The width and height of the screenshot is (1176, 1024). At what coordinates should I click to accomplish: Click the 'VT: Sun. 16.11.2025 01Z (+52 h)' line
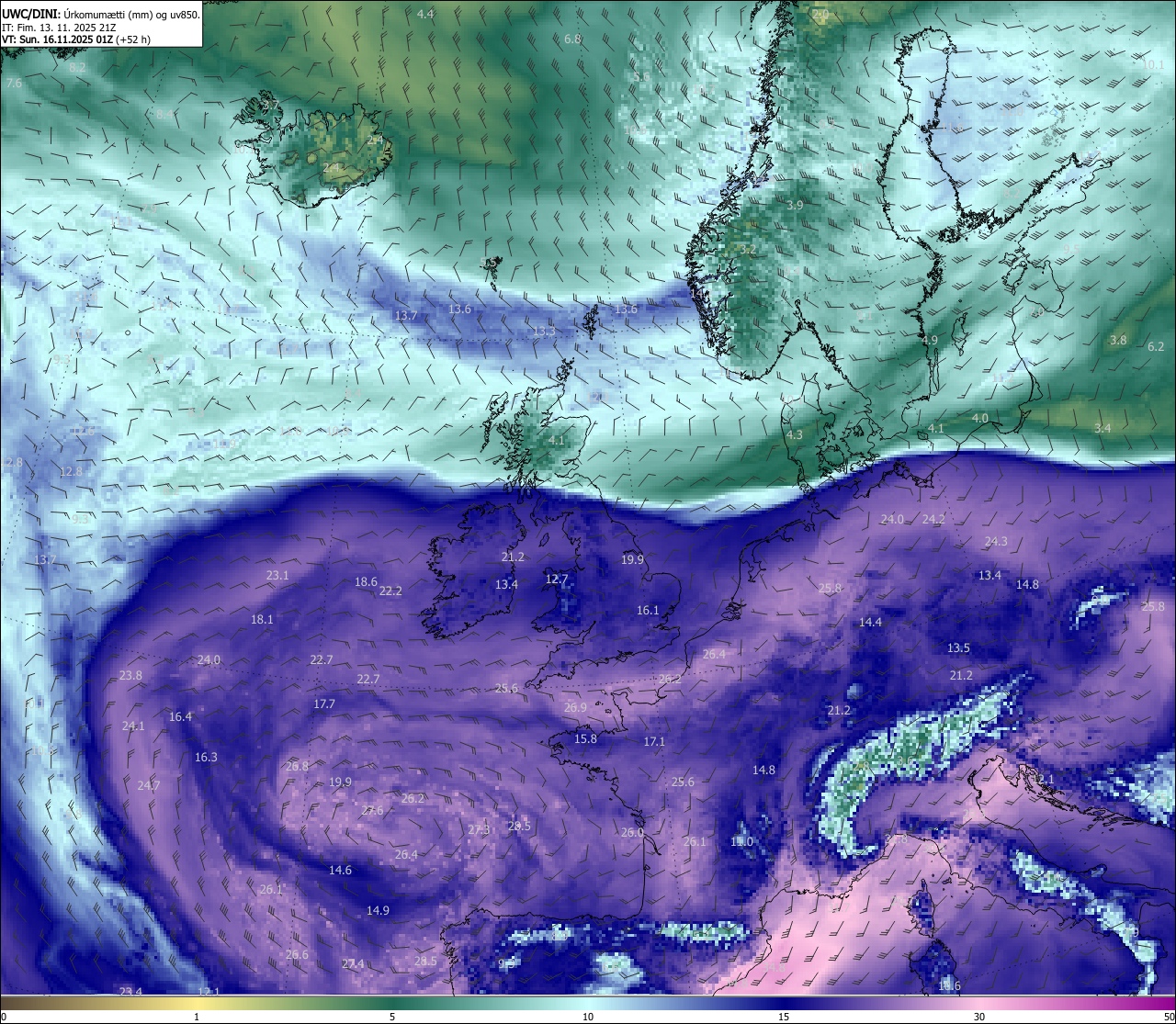pyautogui.click(x=76, y=39)
